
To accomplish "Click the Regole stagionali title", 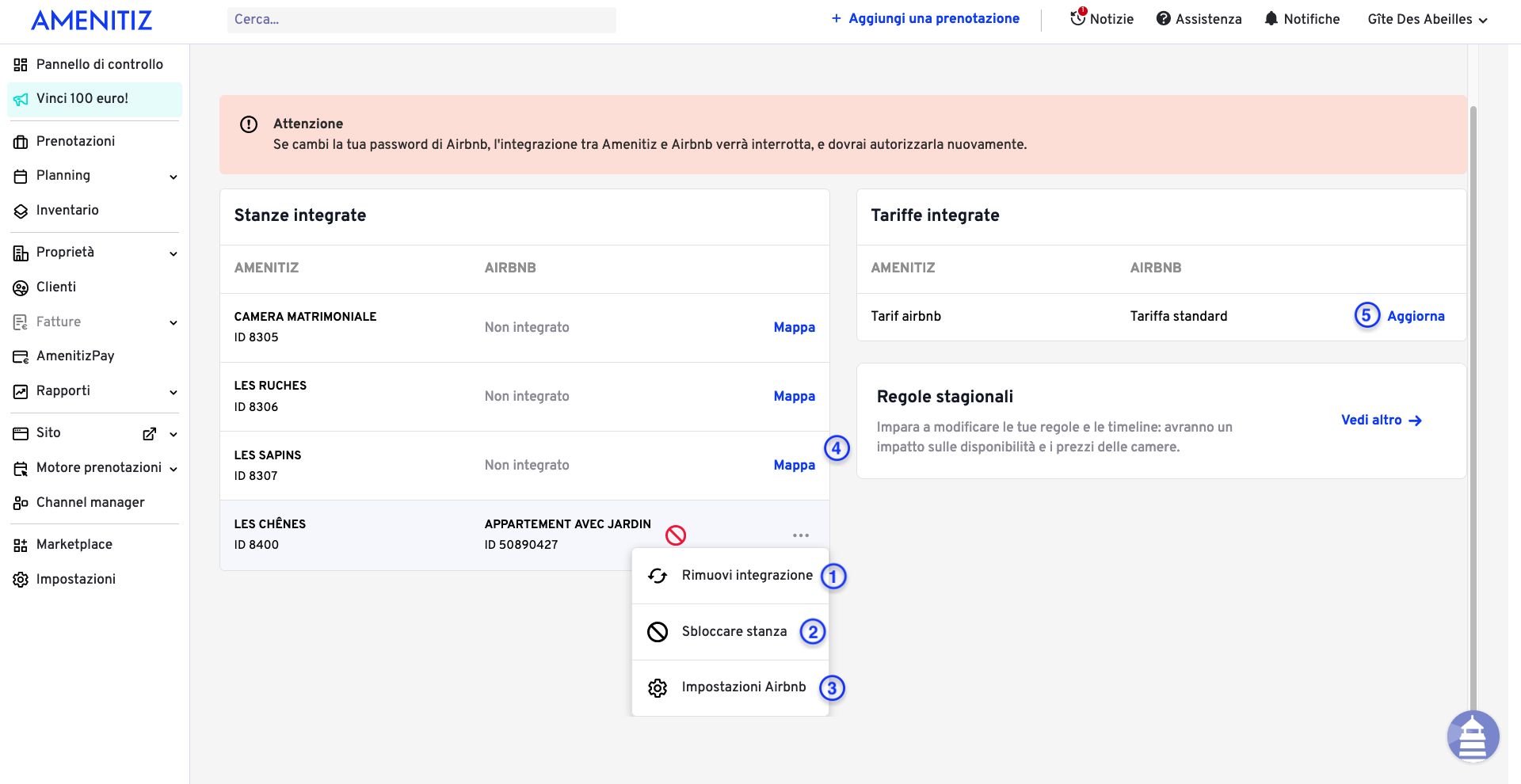I will point(945,397).
